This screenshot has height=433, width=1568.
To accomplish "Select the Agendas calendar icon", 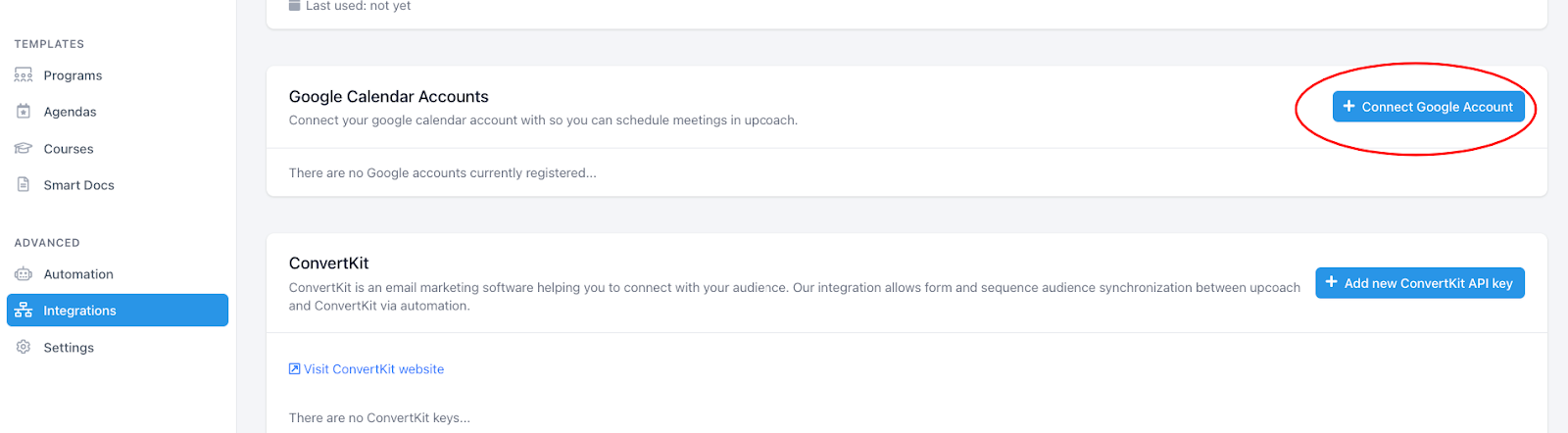I will point(24,112).
